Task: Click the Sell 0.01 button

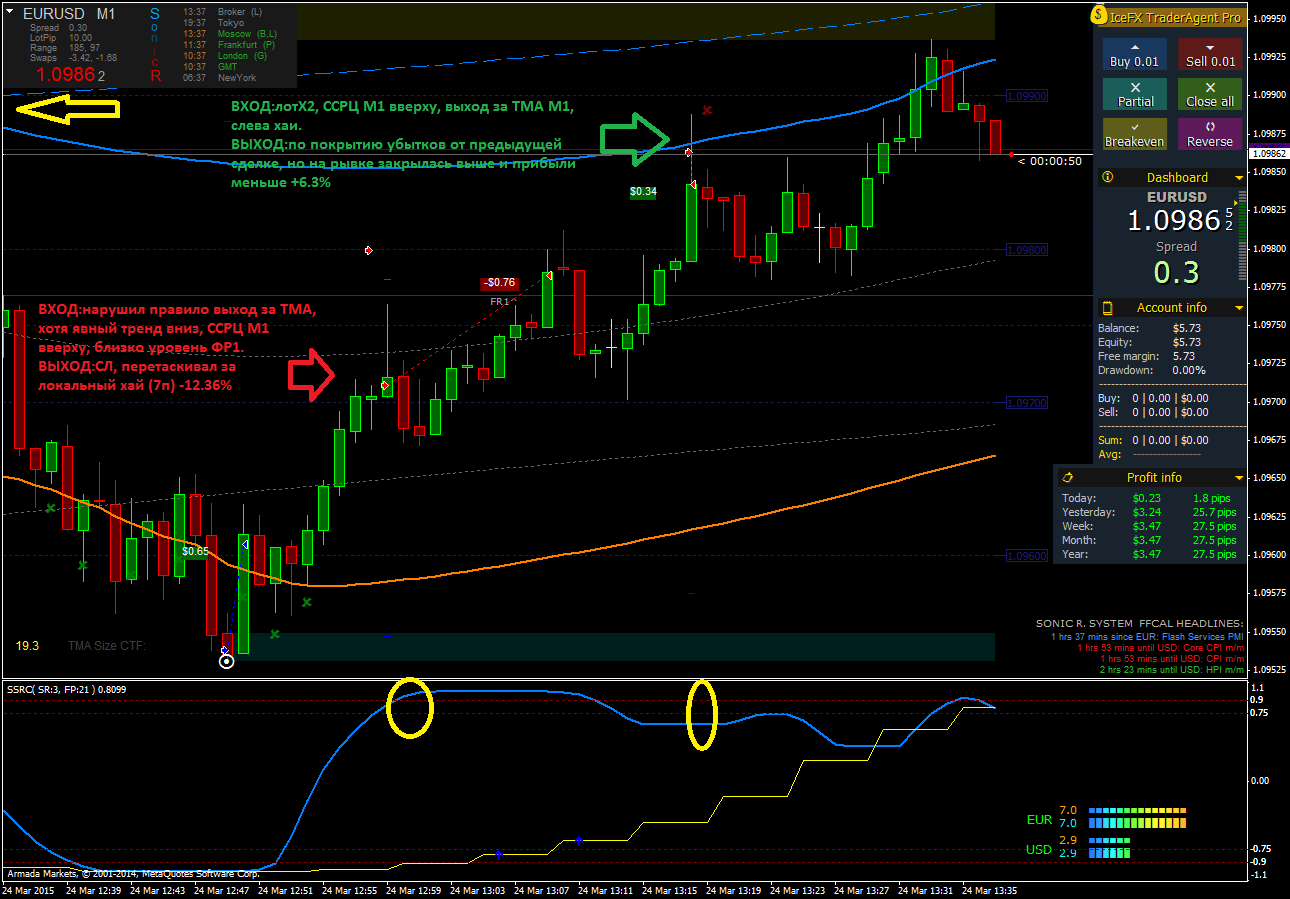Action: click(1210, 54)
